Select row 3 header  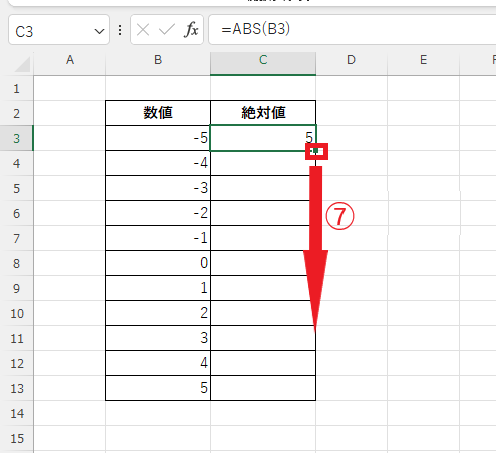[16, 138]
